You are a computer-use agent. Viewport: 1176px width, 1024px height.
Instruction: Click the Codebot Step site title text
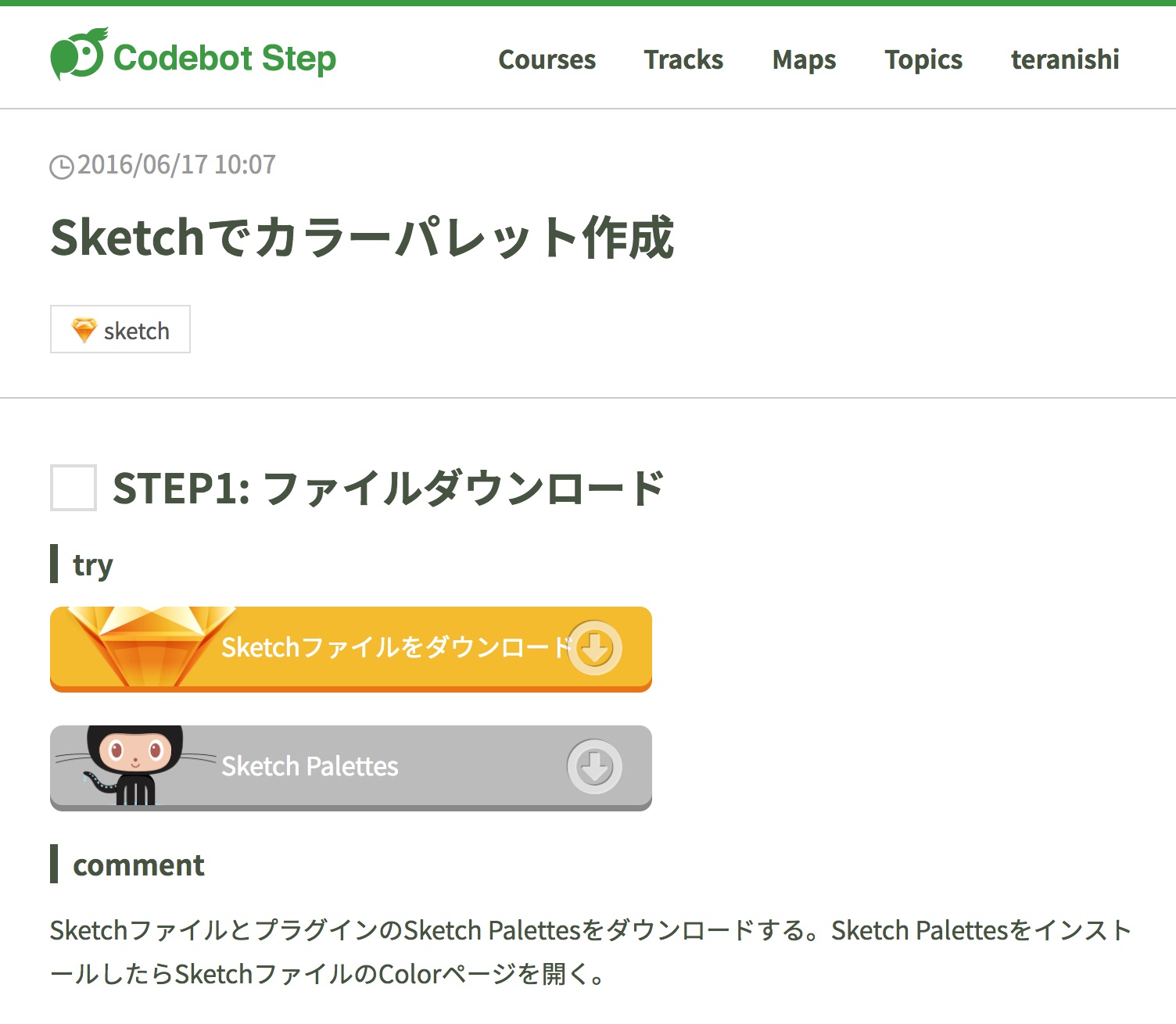(x=224, y=59)
